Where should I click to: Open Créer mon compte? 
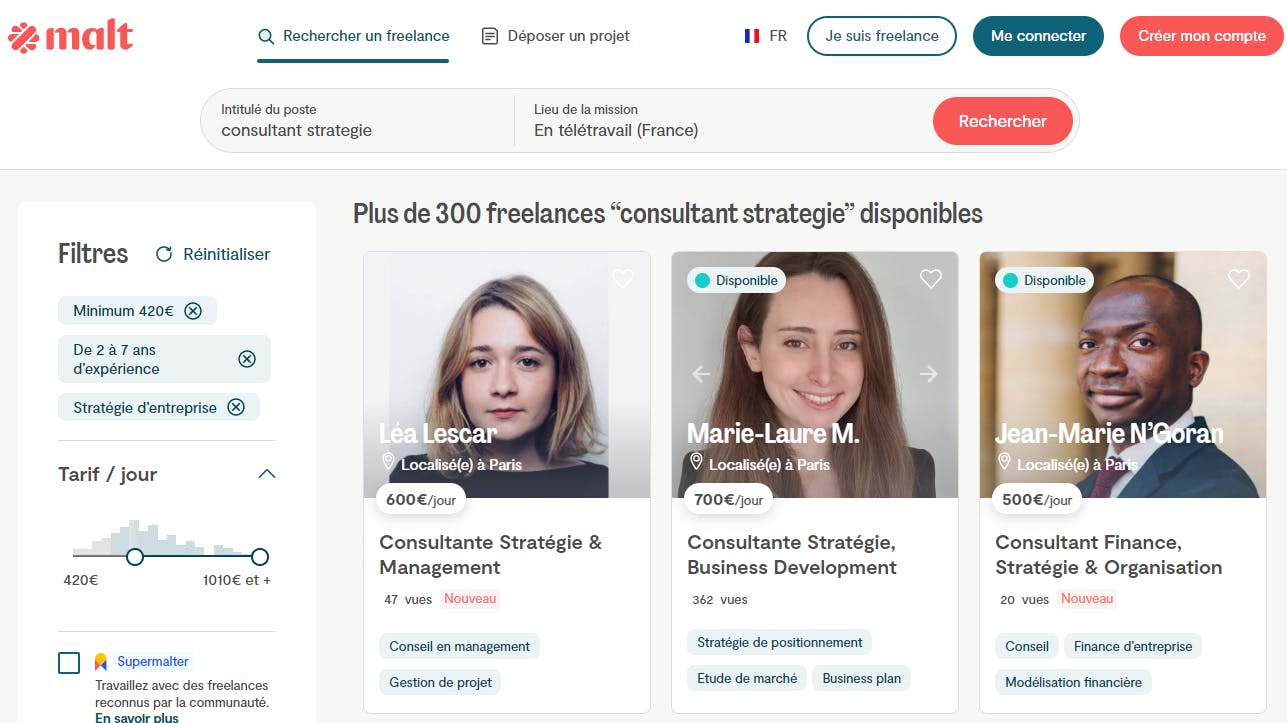point(1201,35)
